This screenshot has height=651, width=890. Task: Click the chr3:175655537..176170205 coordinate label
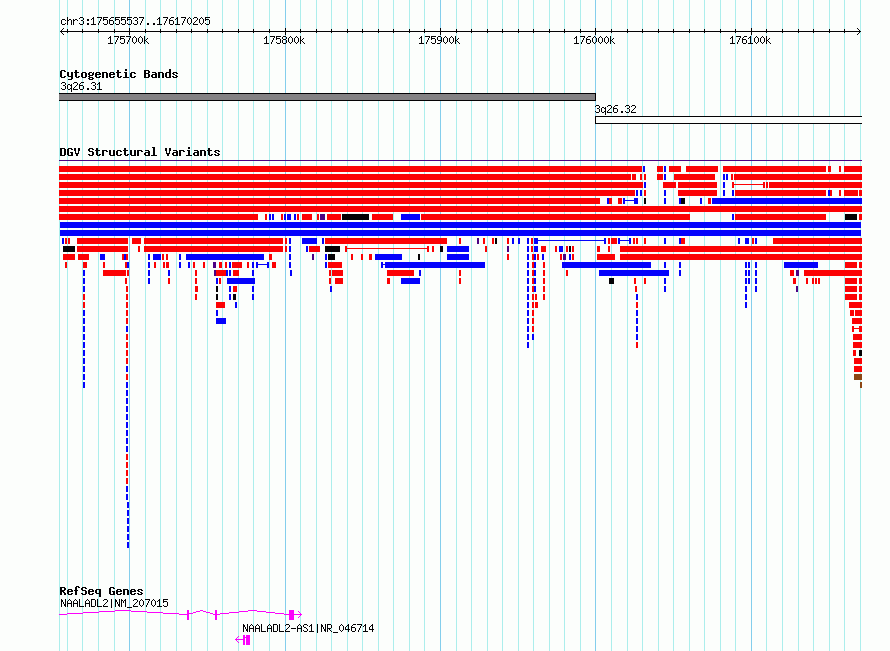tap(135, 21)
